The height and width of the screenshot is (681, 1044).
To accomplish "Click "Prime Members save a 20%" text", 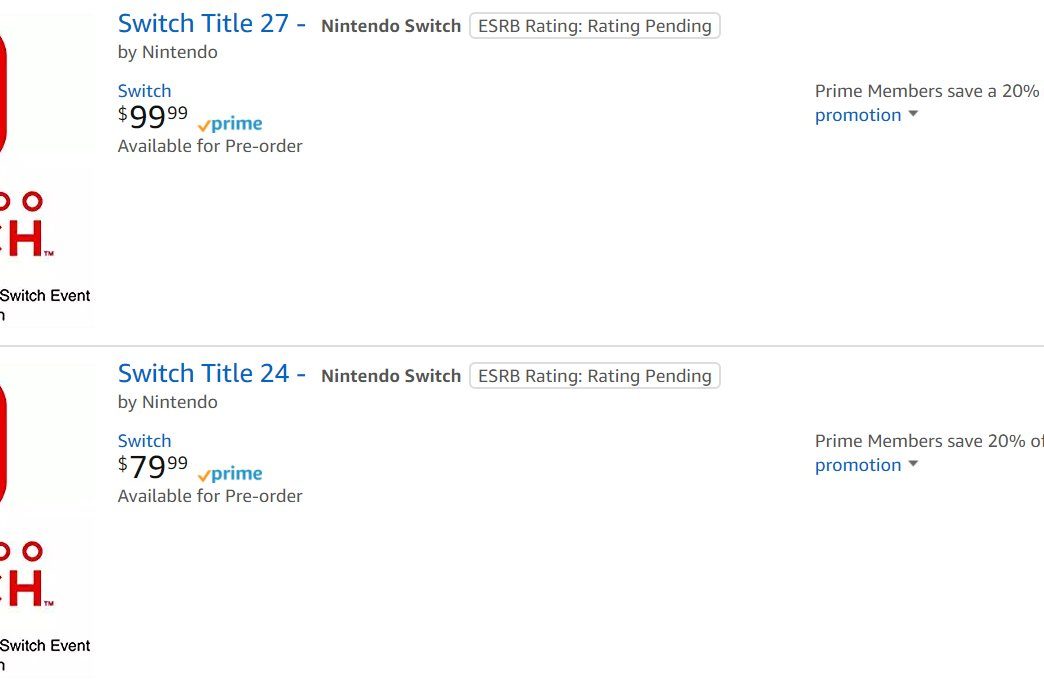I will point(927,91).
